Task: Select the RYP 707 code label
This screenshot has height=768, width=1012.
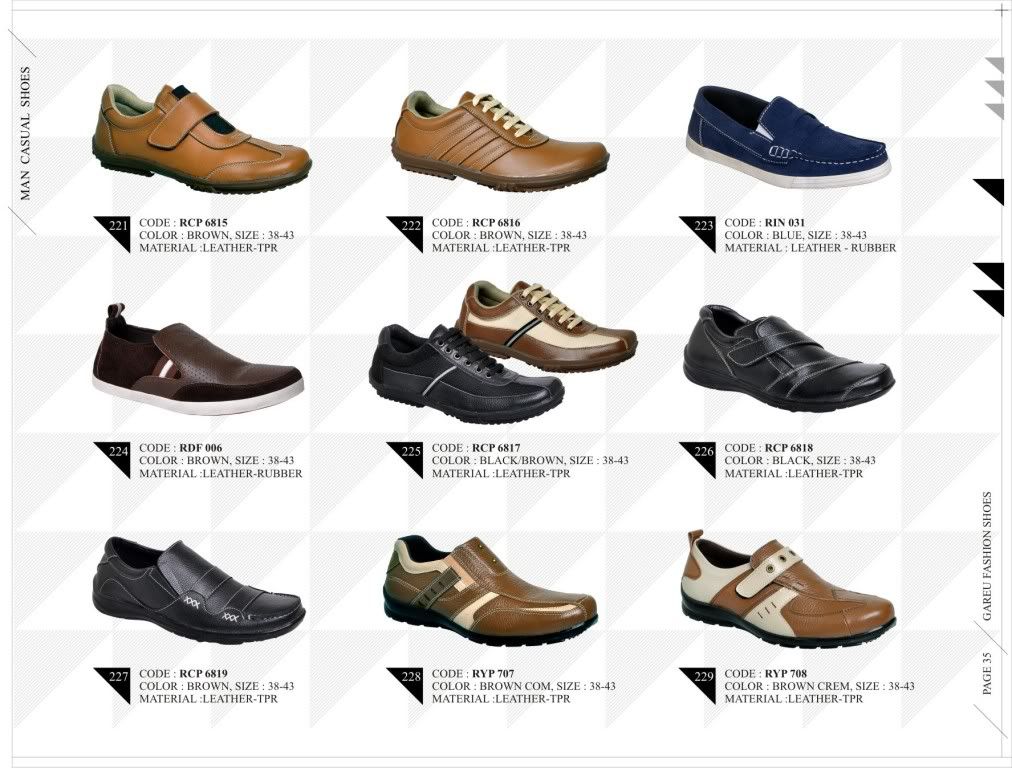Action: (493, 674)
